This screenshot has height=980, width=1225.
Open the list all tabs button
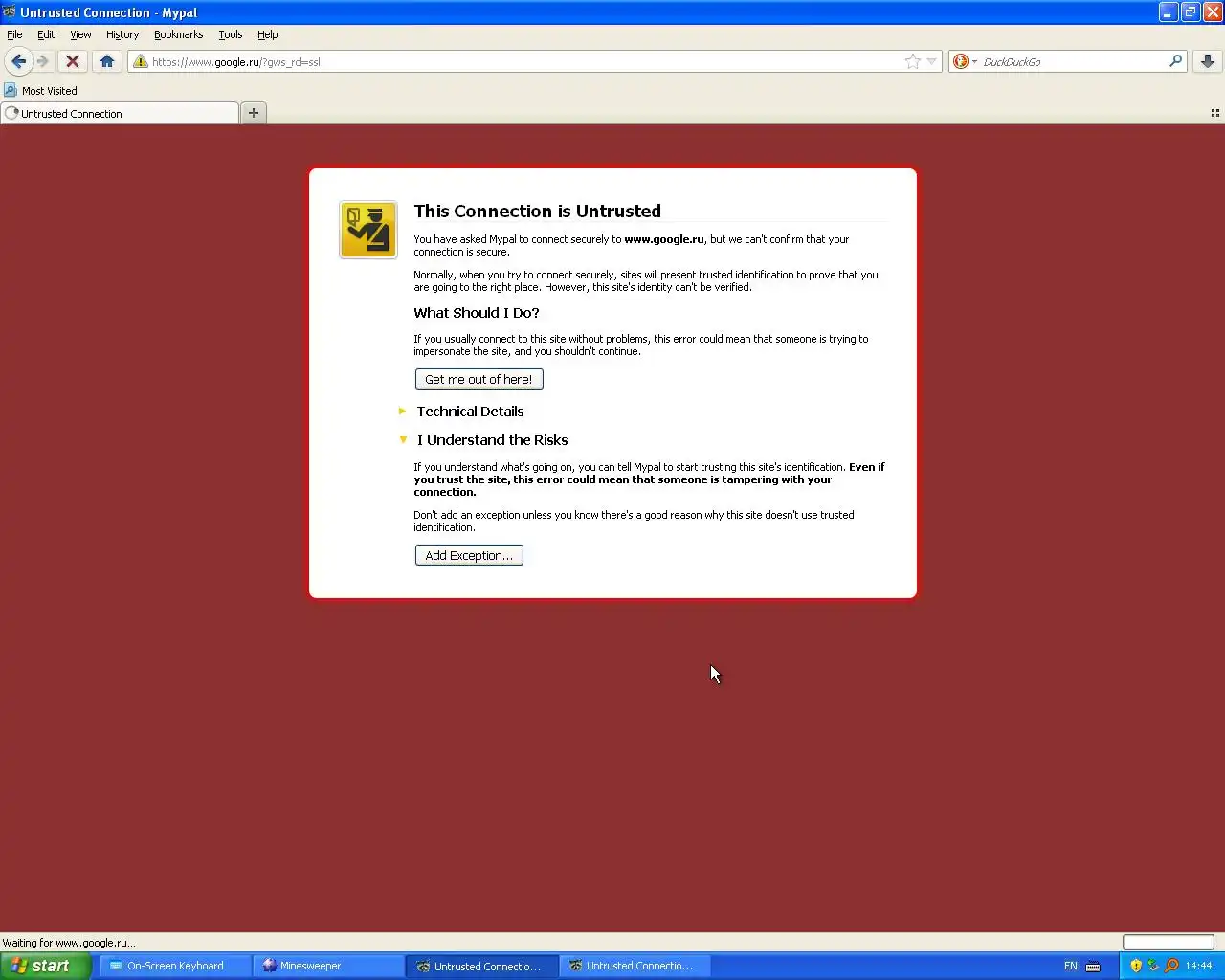(1215, 113)
